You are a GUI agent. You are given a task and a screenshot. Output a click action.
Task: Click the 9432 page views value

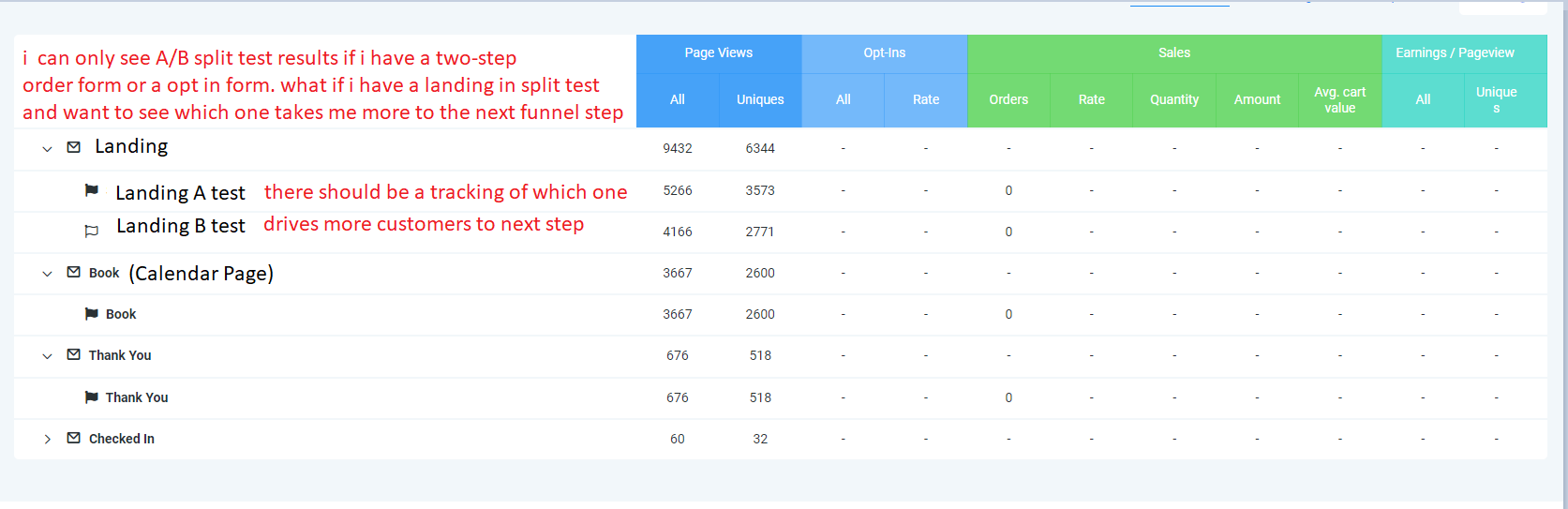point(678,149)
